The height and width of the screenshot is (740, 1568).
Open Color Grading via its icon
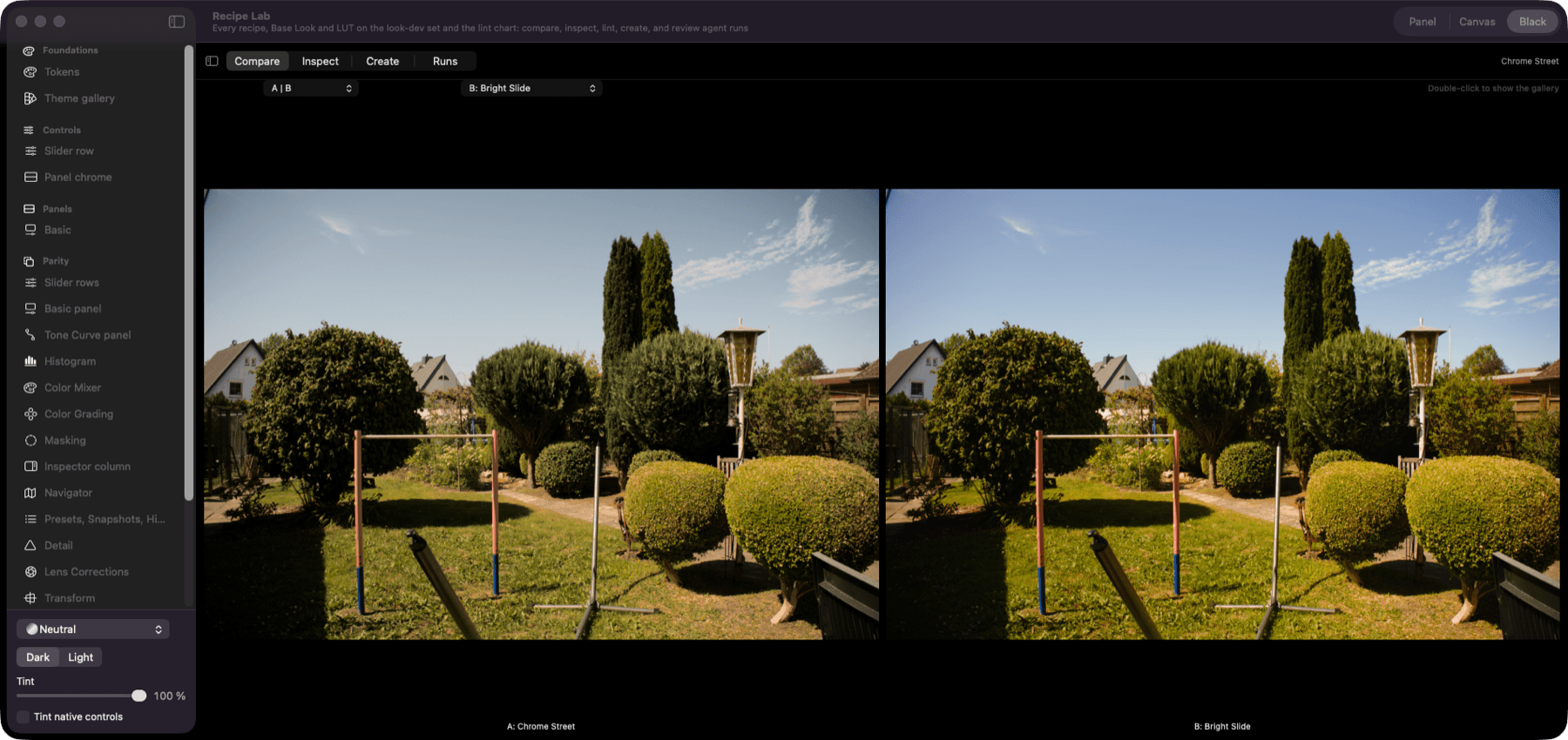coord(30,414)
